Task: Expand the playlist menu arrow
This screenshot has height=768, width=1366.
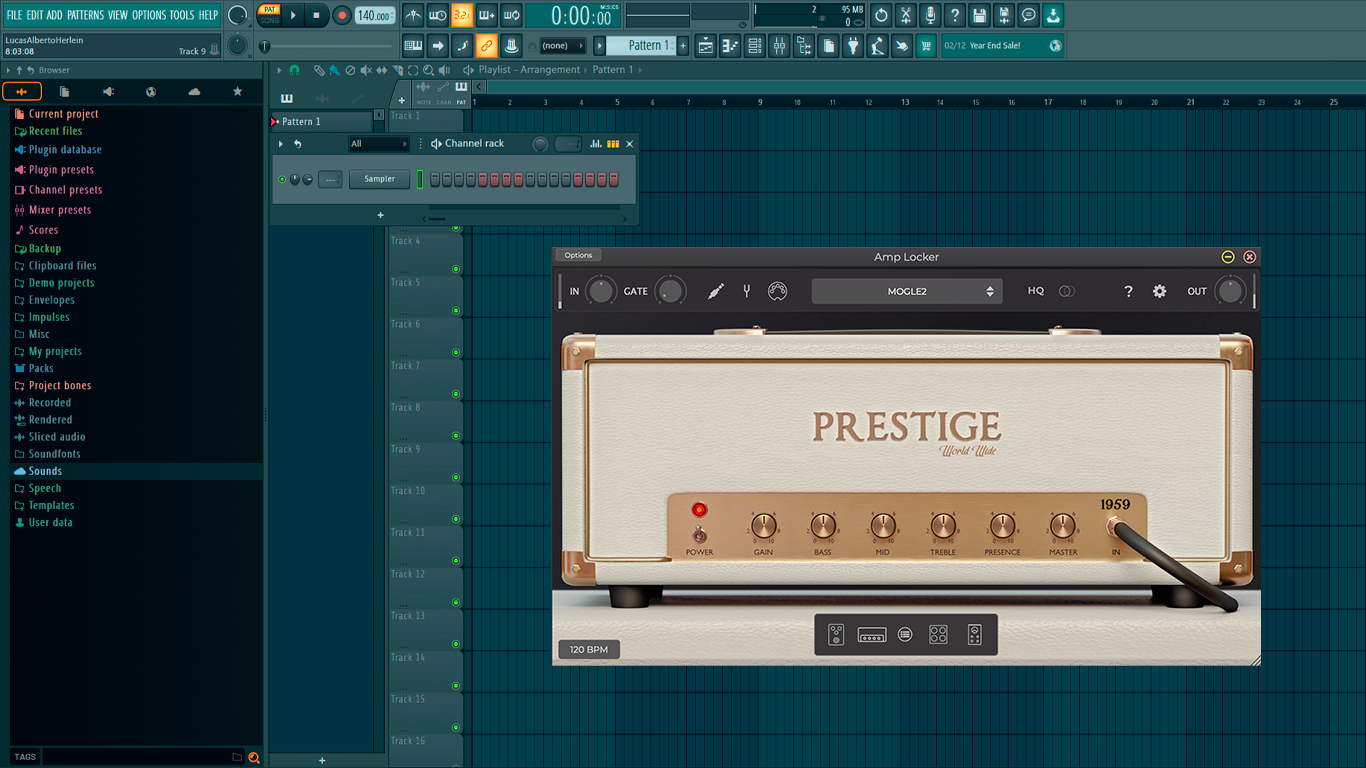Action: [x=280, y=70]
